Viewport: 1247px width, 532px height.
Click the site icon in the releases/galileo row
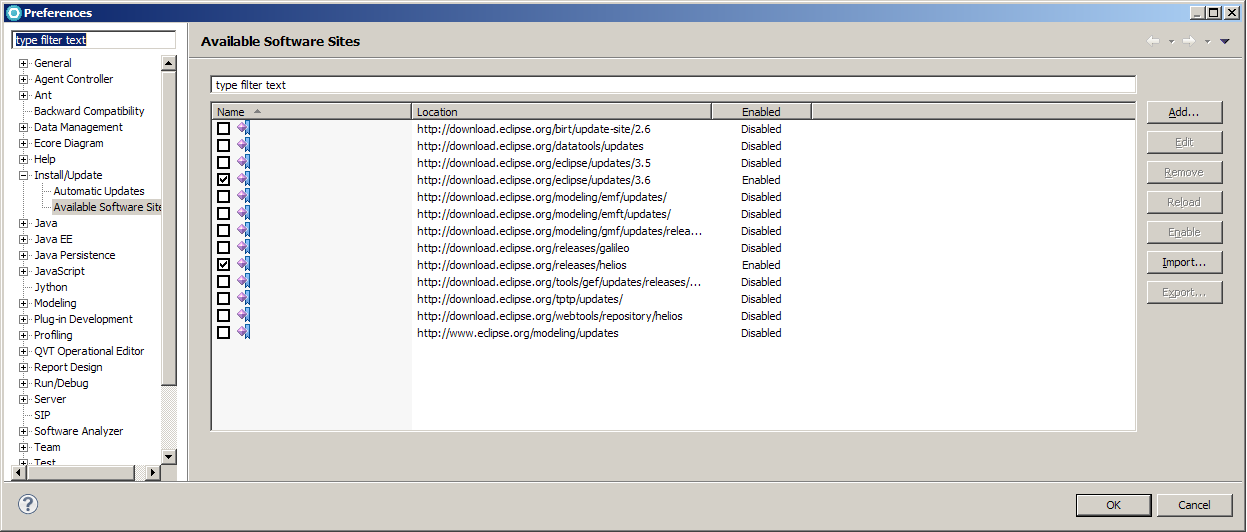tap(243, 247)
